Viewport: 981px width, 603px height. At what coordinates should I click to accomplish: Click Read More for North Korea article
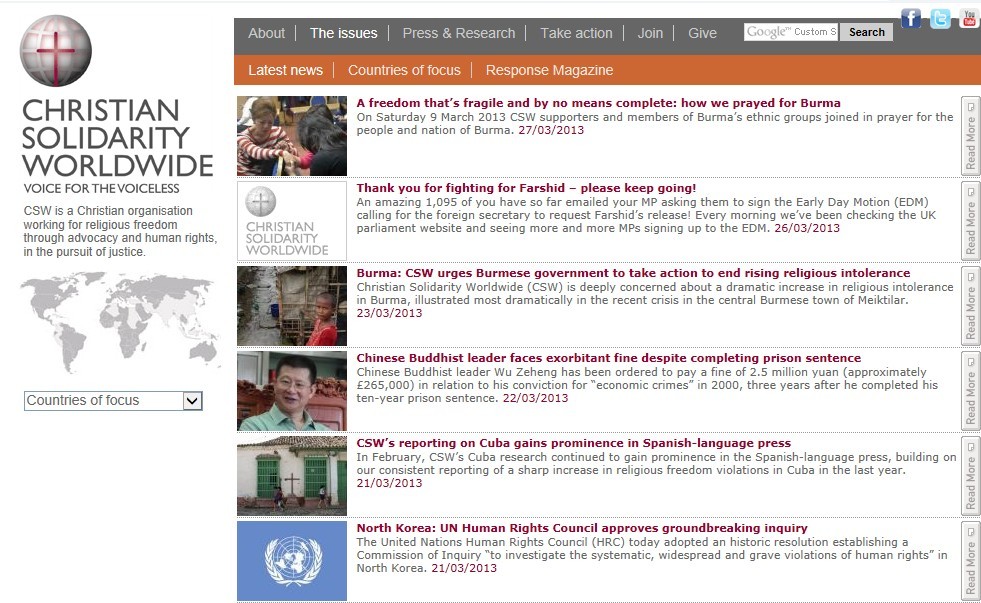(x=969, y=561)
